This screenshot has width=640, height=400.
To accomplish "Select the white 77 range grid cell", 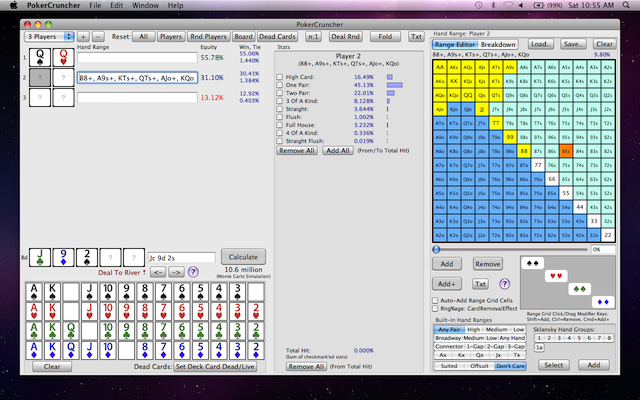I will click(538, 165).
